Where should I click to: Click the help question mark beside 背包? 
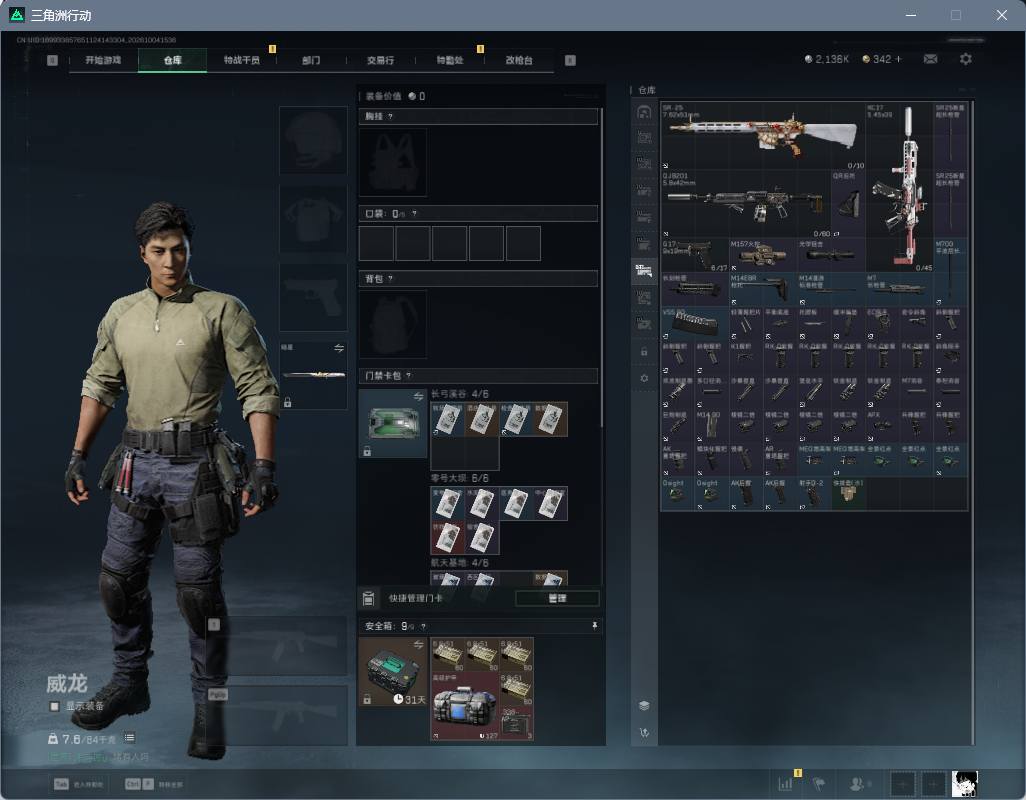pyautogui.click(x=391, y=279)
